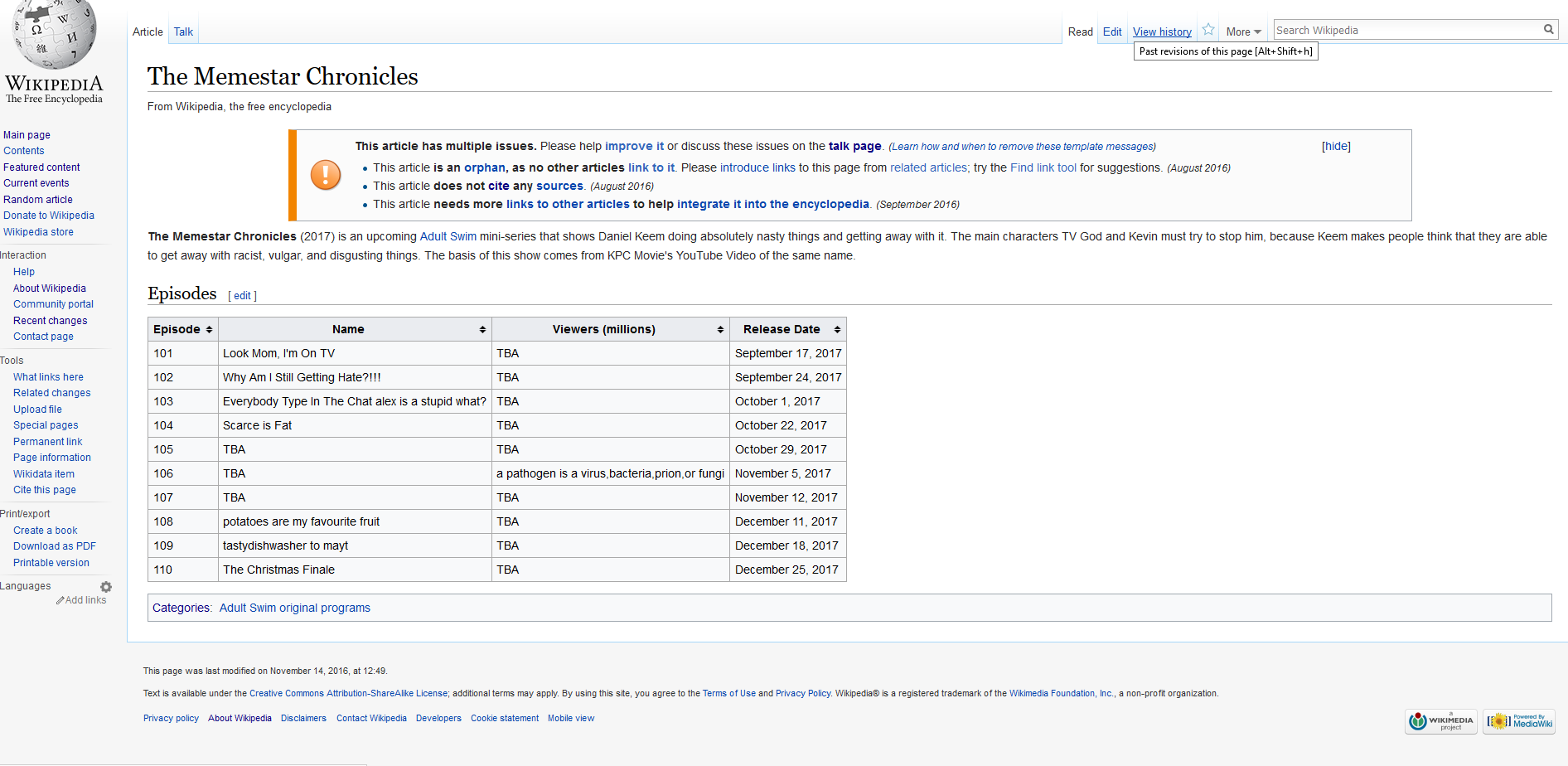Open Cite this page link

click(x=45, y=490)
